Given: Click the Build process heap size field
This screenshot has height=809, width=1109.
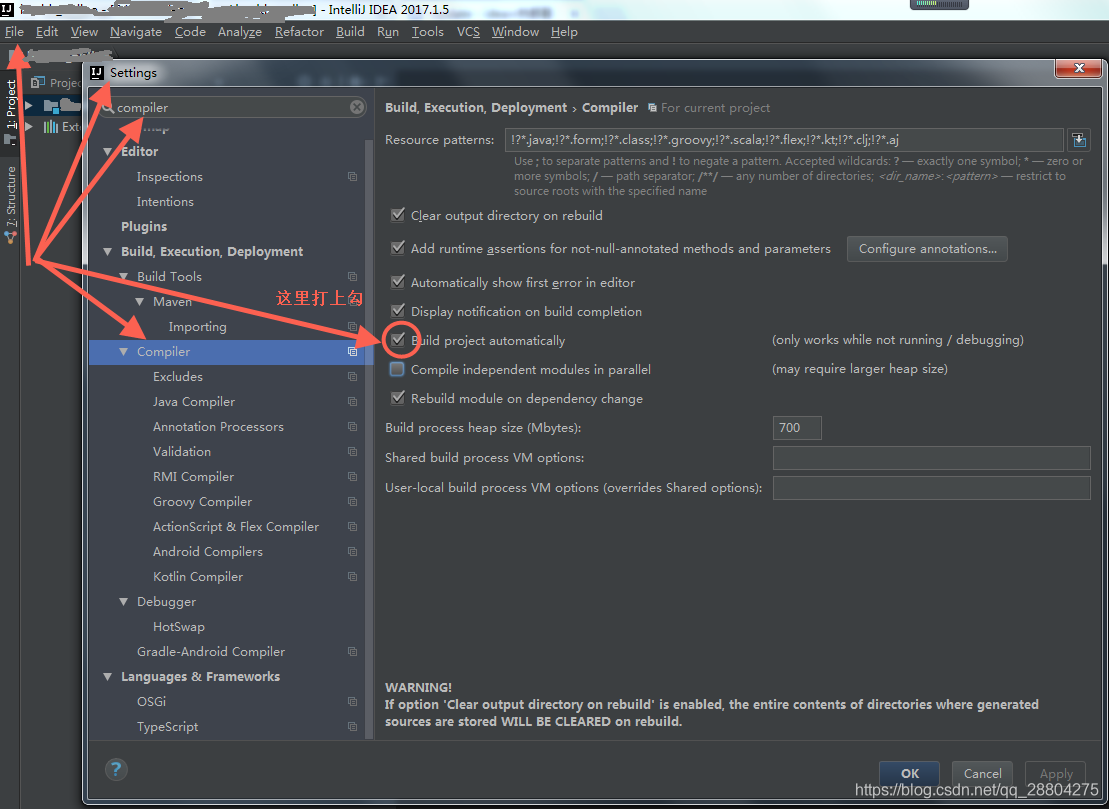Looking at the screenshot, I should tap(797, 428).
